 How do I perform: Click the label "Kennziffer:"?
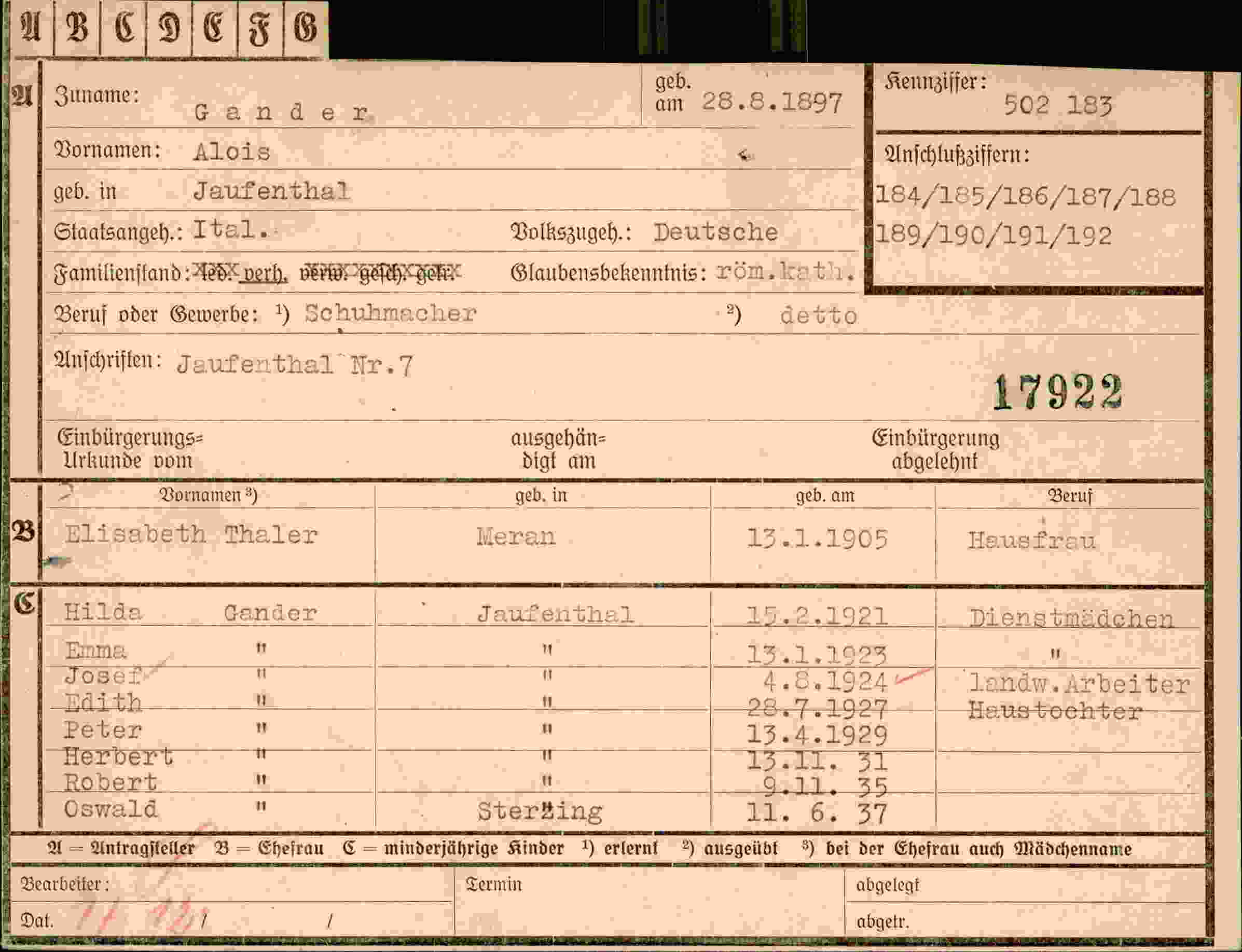pos(935,82)
